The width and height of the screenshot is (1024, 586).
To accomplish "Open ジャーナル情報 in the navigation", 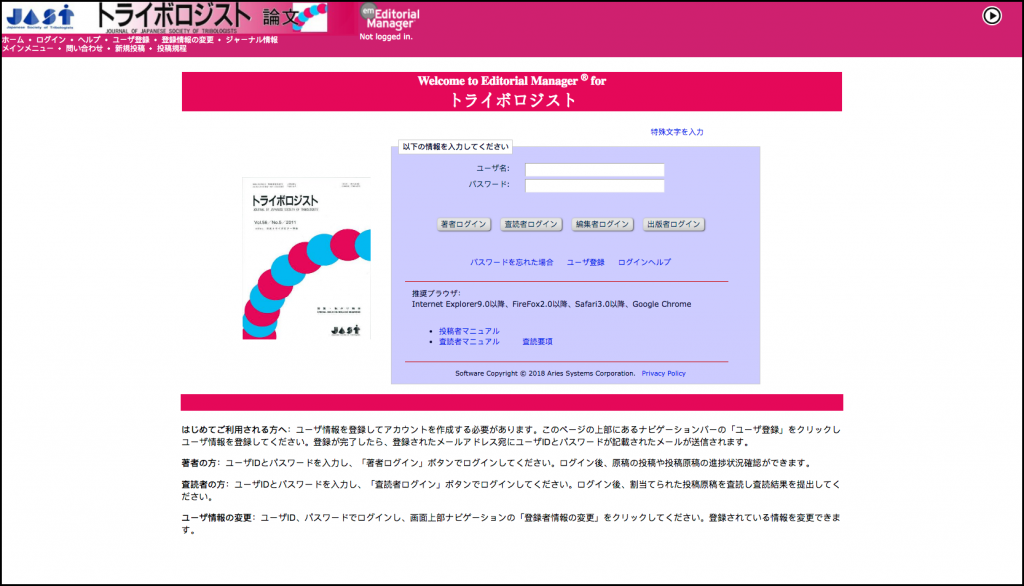I will pos(251,40).
